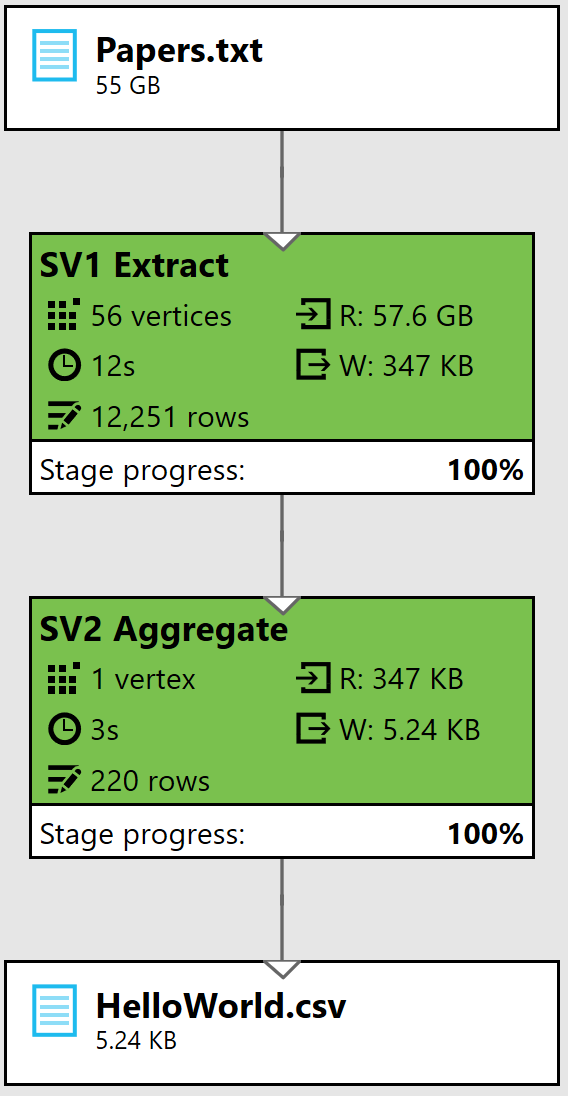This screenshot has height=1096, width=568.
Task: Click SV2 Aggregate stage progress 100% value
Action: tap(485, 834)
